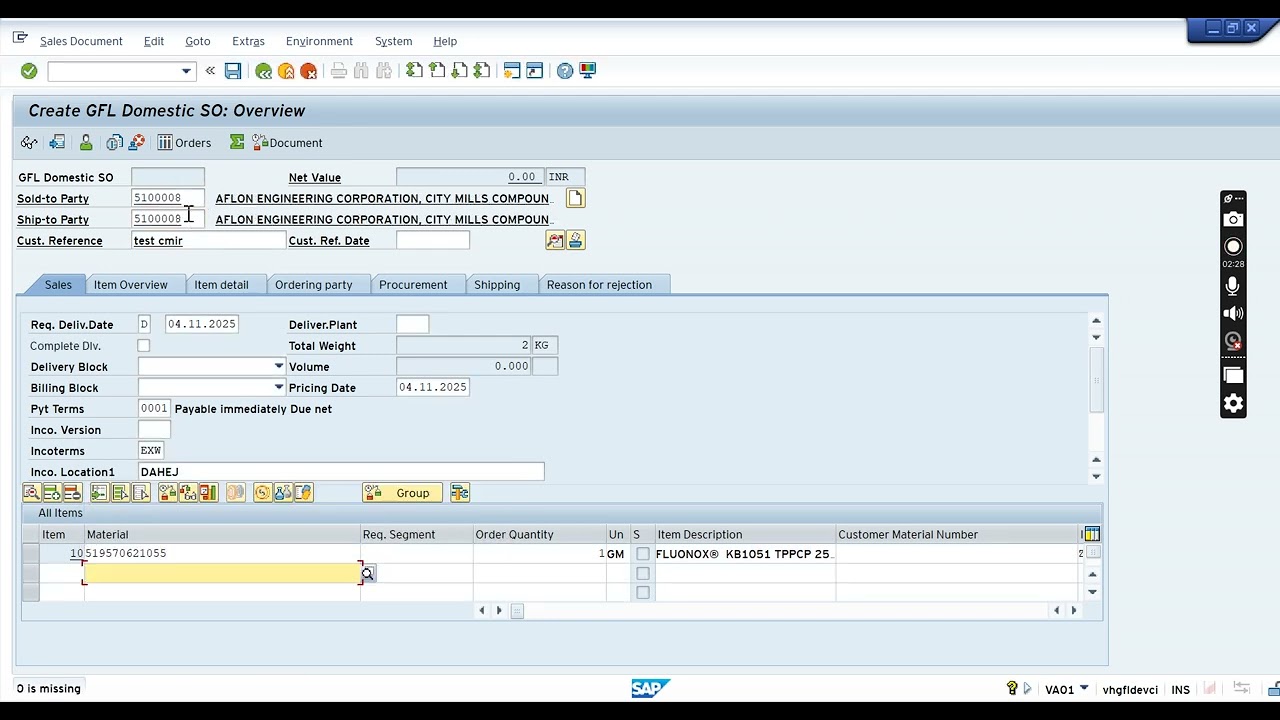Image resolution: width=1280 pixels, height=720 pixels.
Task: Click the yellow Exit icon
Action: [x=286, y=71]
